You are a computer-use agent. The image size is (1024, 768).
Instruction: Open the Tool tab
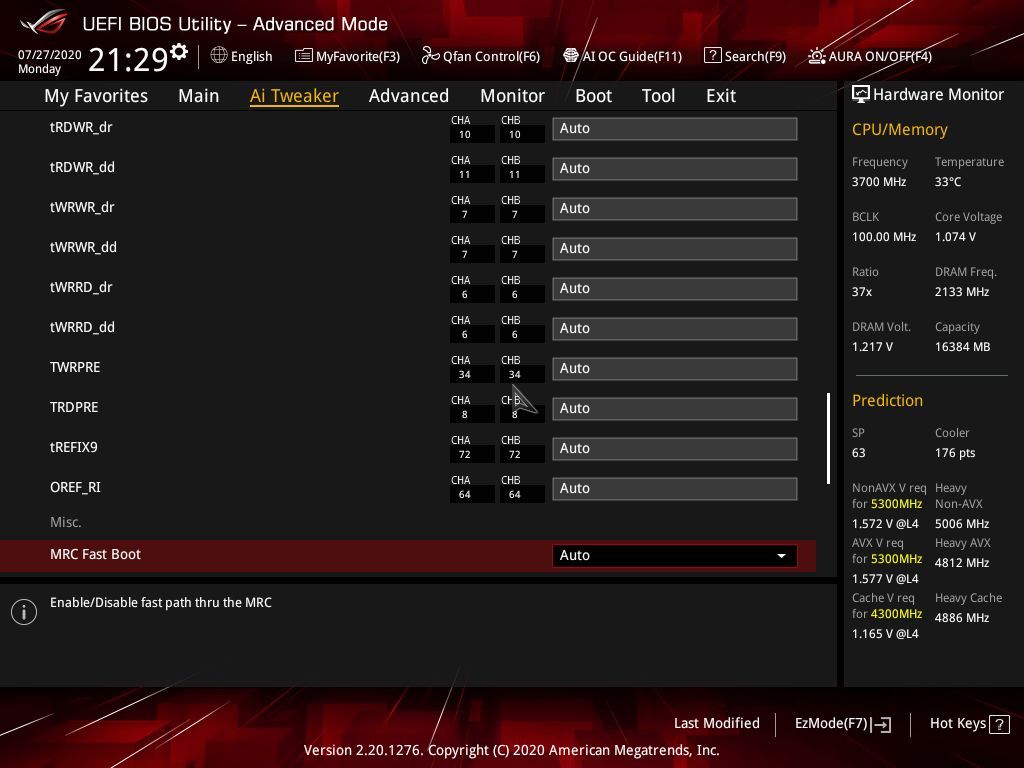point(658,96)
